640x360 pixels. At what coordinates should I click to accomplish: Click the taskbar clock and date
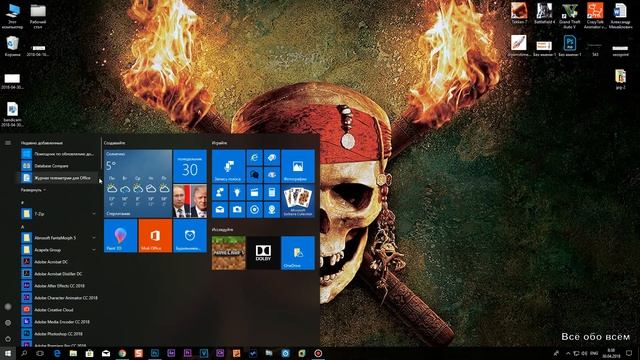pos(611,353)
